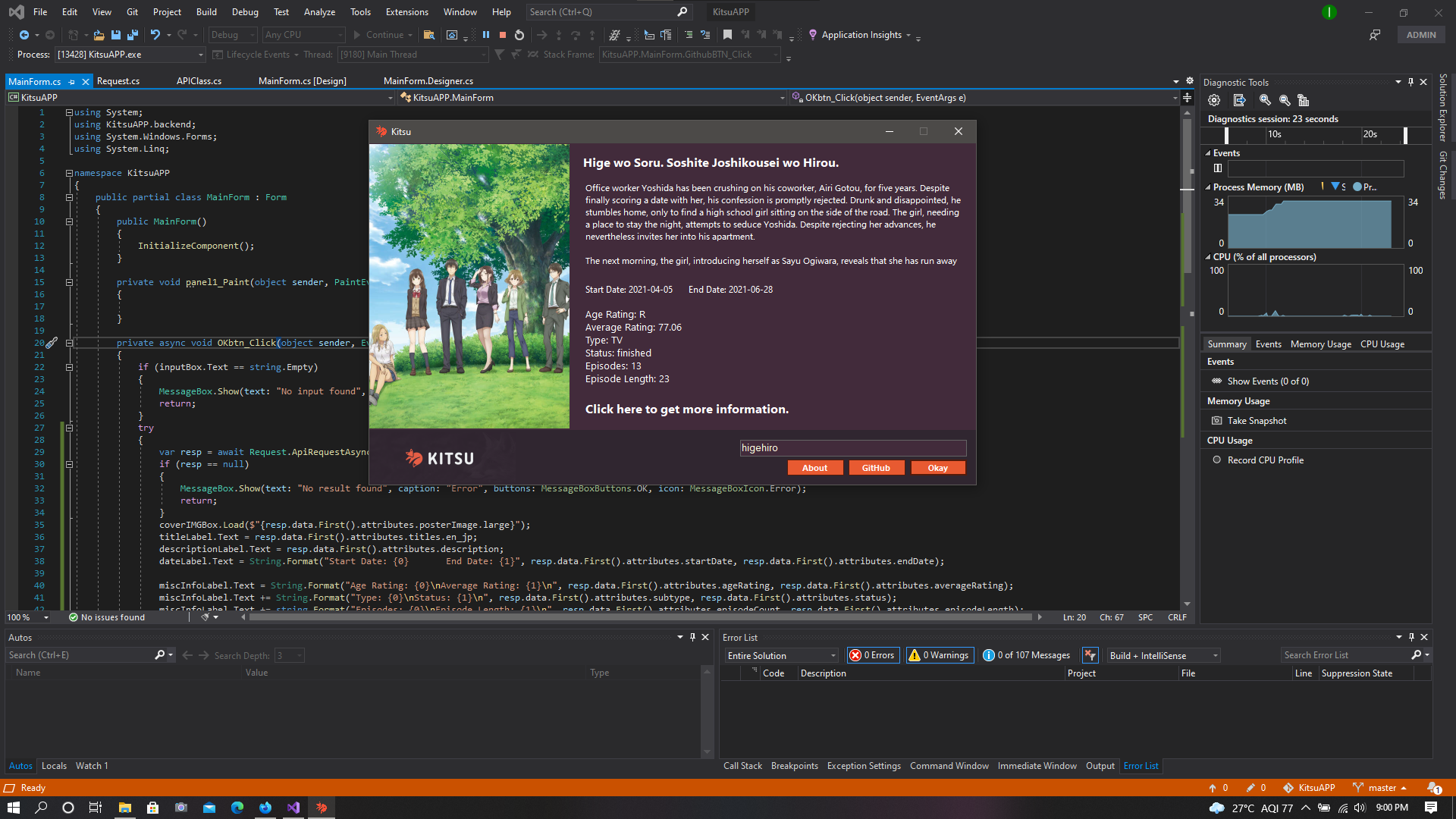Collapse the Process Memory graph section
Viewport: 1456px width, 819px height.
[1208, 187]
